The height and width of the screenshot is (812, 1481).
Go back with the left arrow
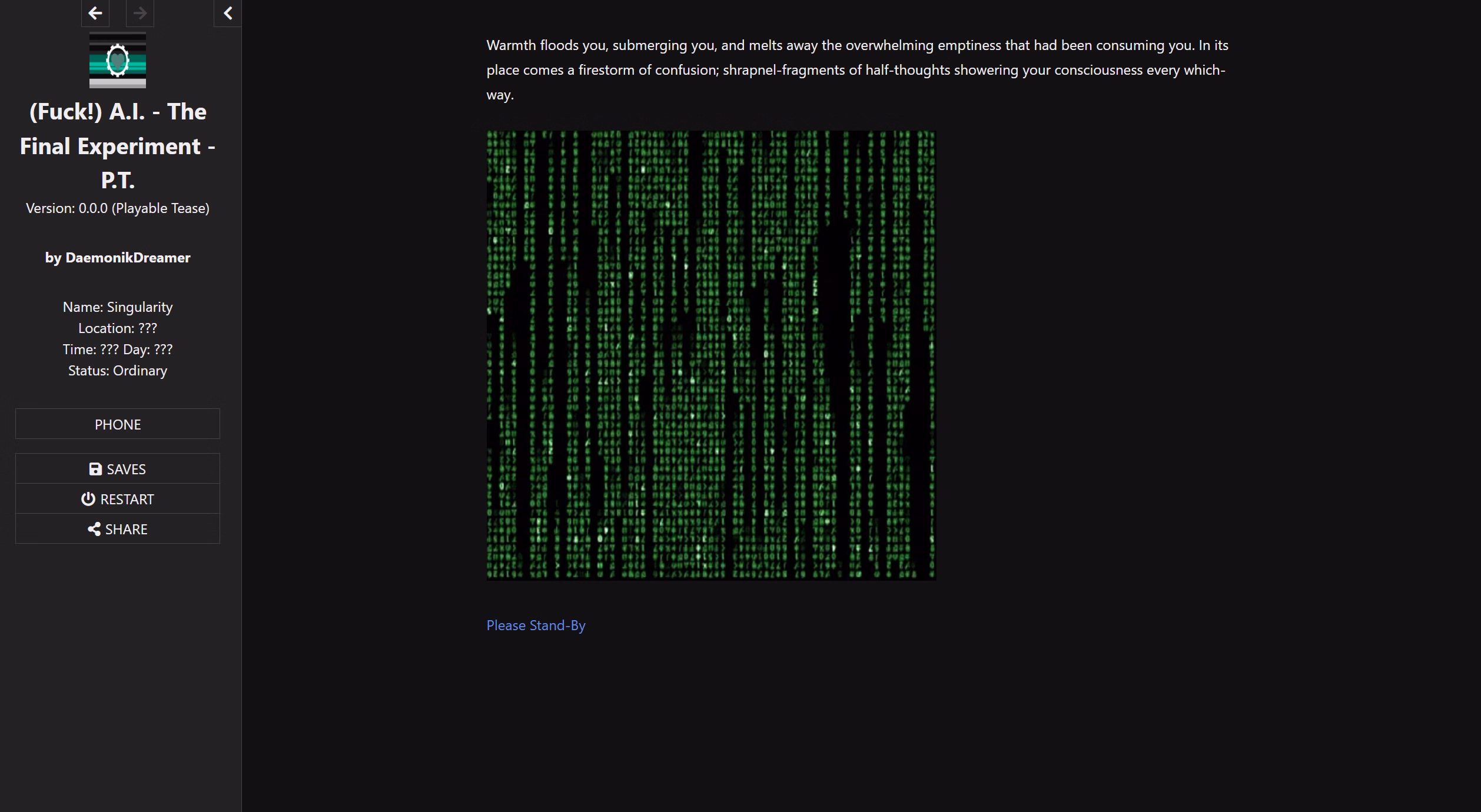(x=95, y=13)
